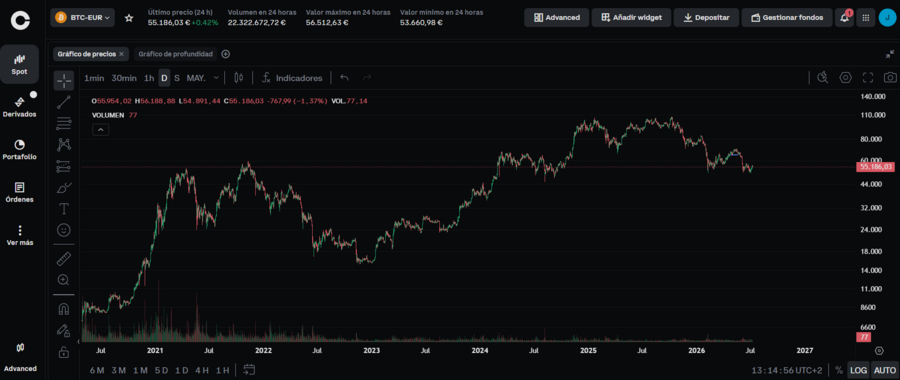Click the Depositar button

tap(706, 17)
